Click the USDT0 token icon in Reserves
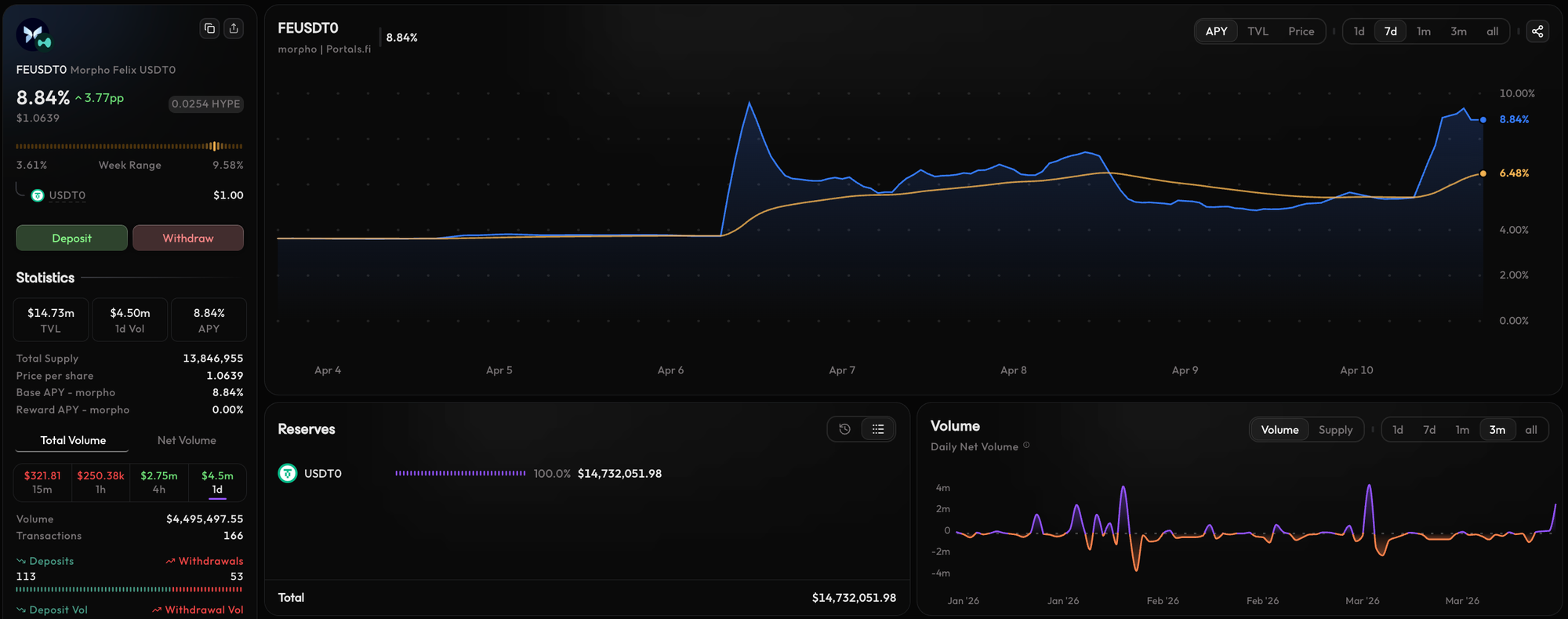This screenshot has width=1568, height=619. (x=288, y=474)
